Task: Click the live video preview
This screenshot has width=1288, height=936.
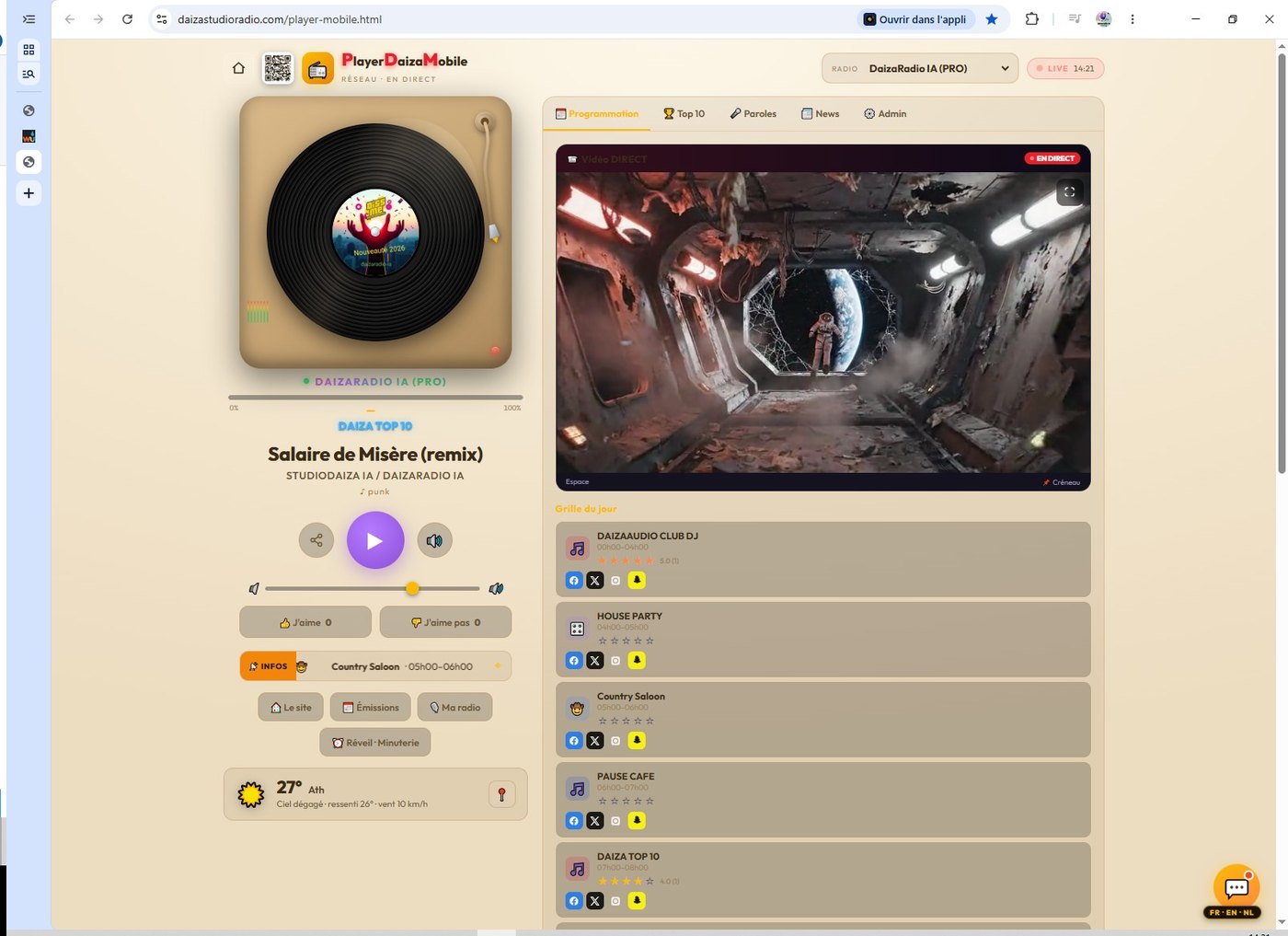Action: click(x=823, y=322)
